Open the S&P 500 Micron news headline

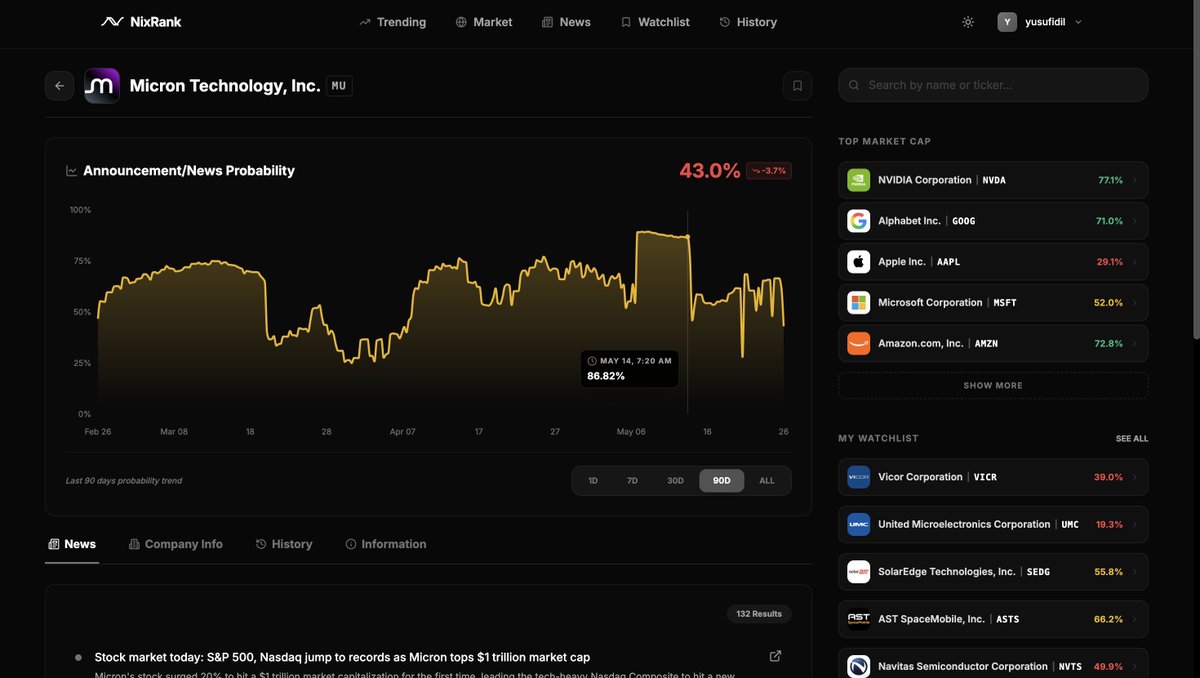tap(342, 657)
